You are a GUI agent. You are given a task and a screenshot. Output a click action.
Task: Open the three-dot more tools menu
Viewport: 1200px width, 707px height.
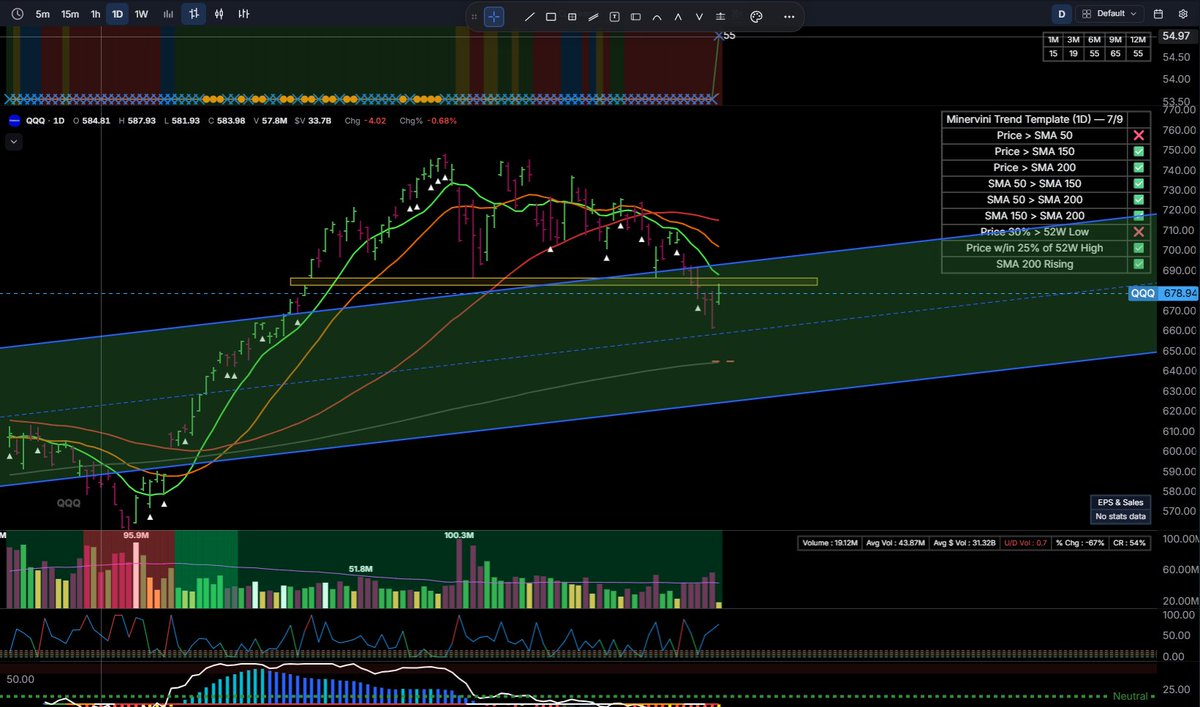(x=789, y=16)
